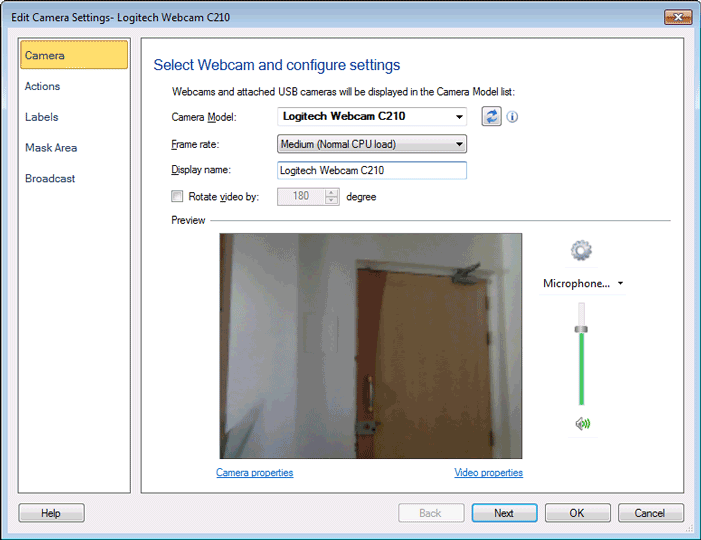Expand the Frame rate dropdown
Image resolution: width=701 pixels, height=540 pixels.
pos(372,144)
